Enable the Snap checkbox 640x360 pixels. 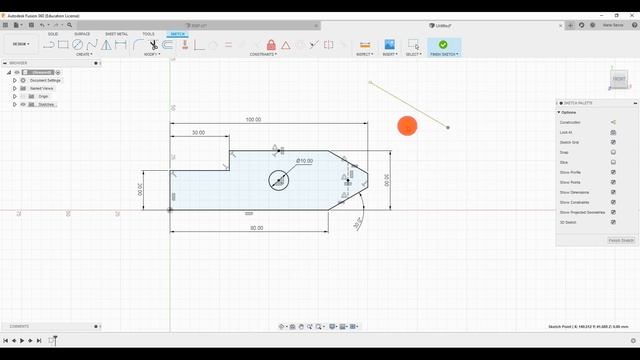(613, 152)
